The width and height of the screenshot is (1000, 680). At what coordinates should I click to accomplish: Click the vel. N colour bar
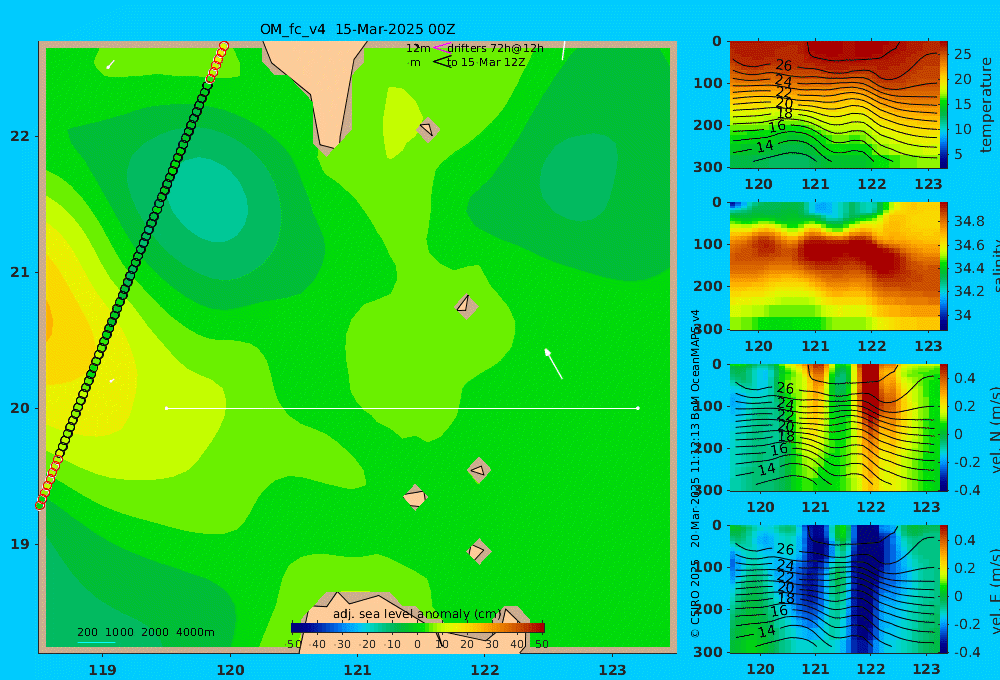tap(943, 427)
